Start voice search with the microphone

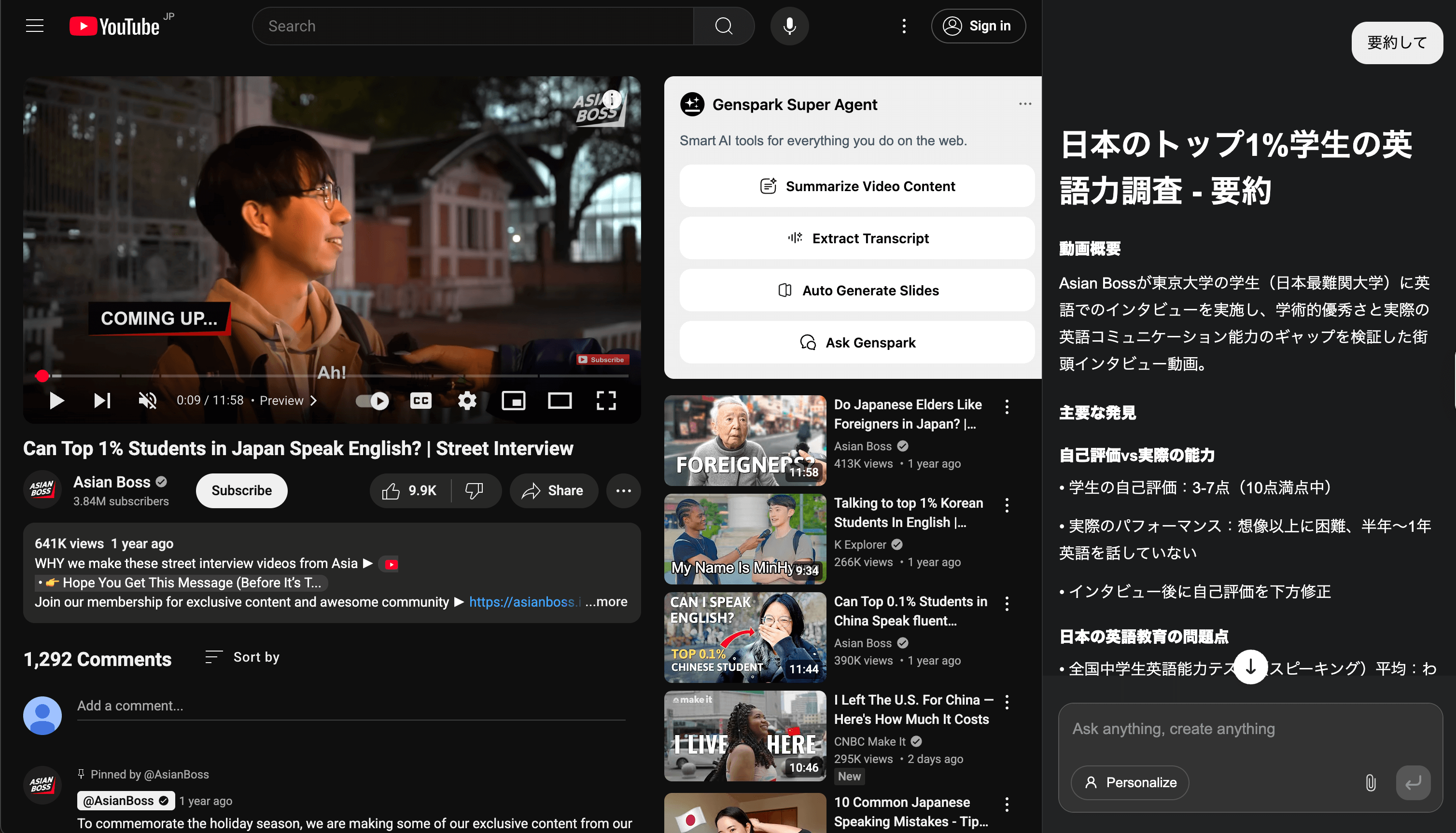789,26
